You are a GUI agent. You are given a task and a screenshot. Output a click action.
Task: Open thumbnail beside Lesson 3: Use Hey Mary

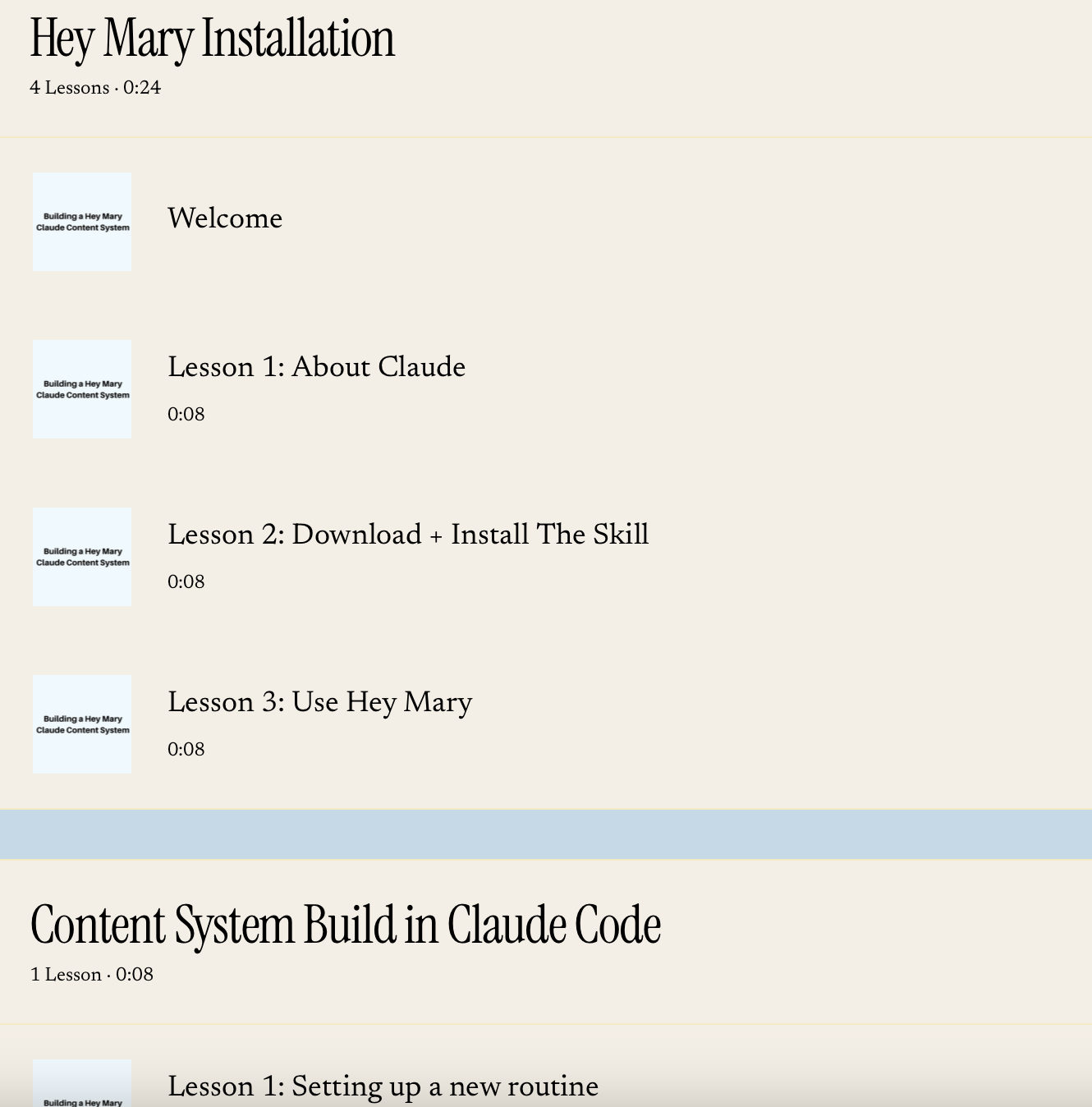[82, 724]
